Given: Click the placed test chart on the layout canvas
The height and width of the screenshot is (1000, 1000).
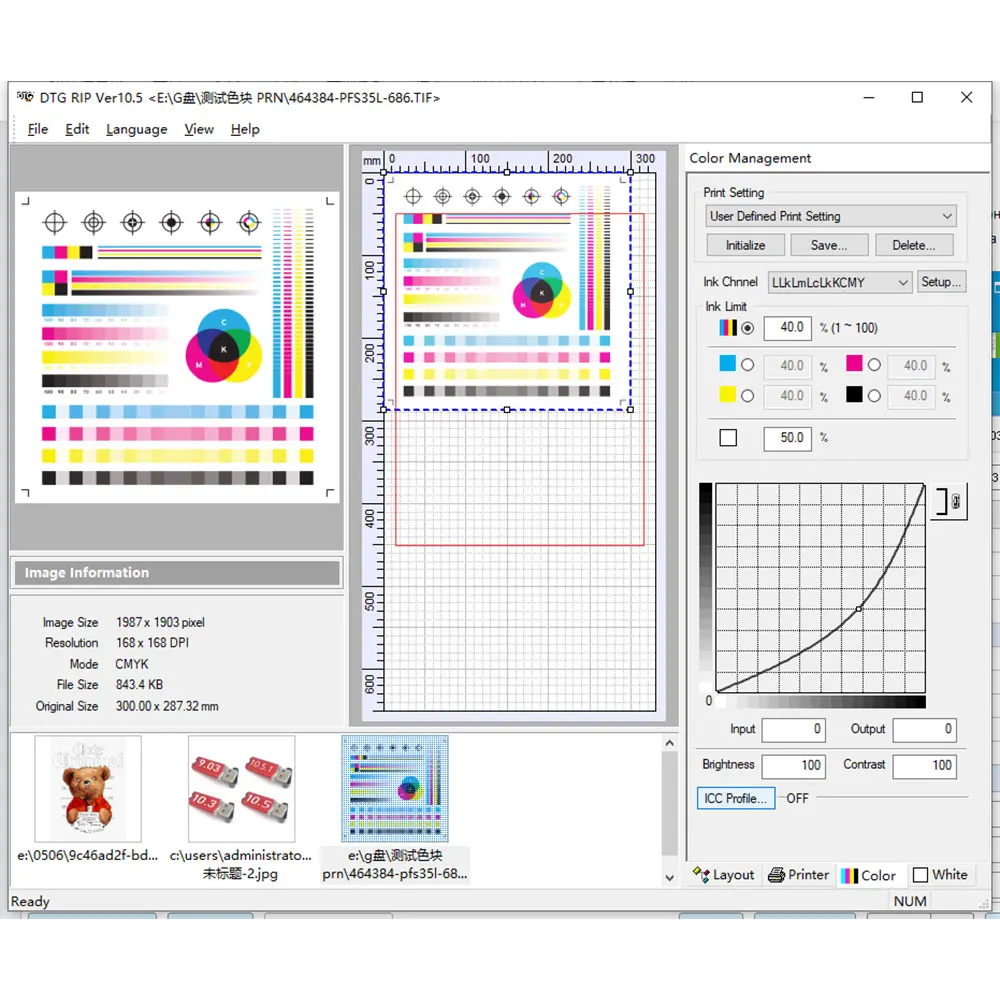Looking at the screenshot, I should [x=507, y=291].
